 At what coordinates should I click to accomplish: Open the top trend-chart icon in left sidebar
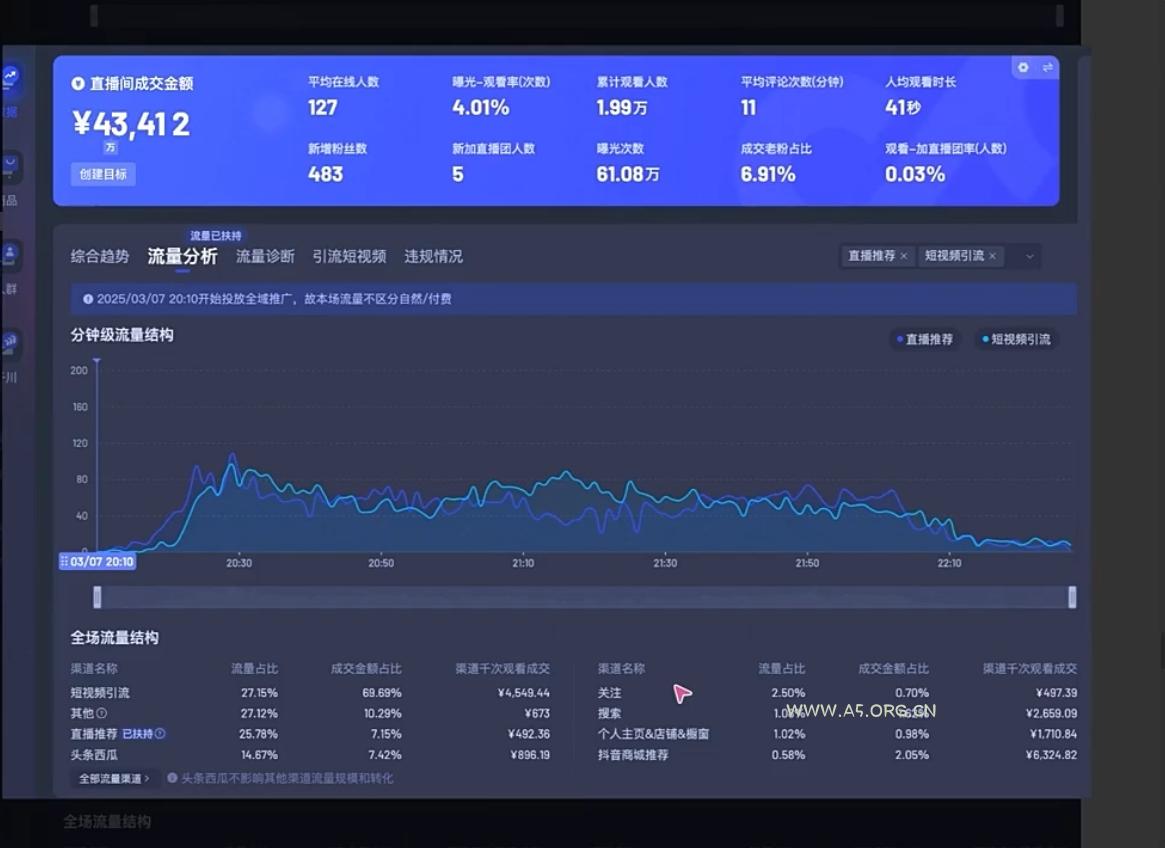point(10,77)
